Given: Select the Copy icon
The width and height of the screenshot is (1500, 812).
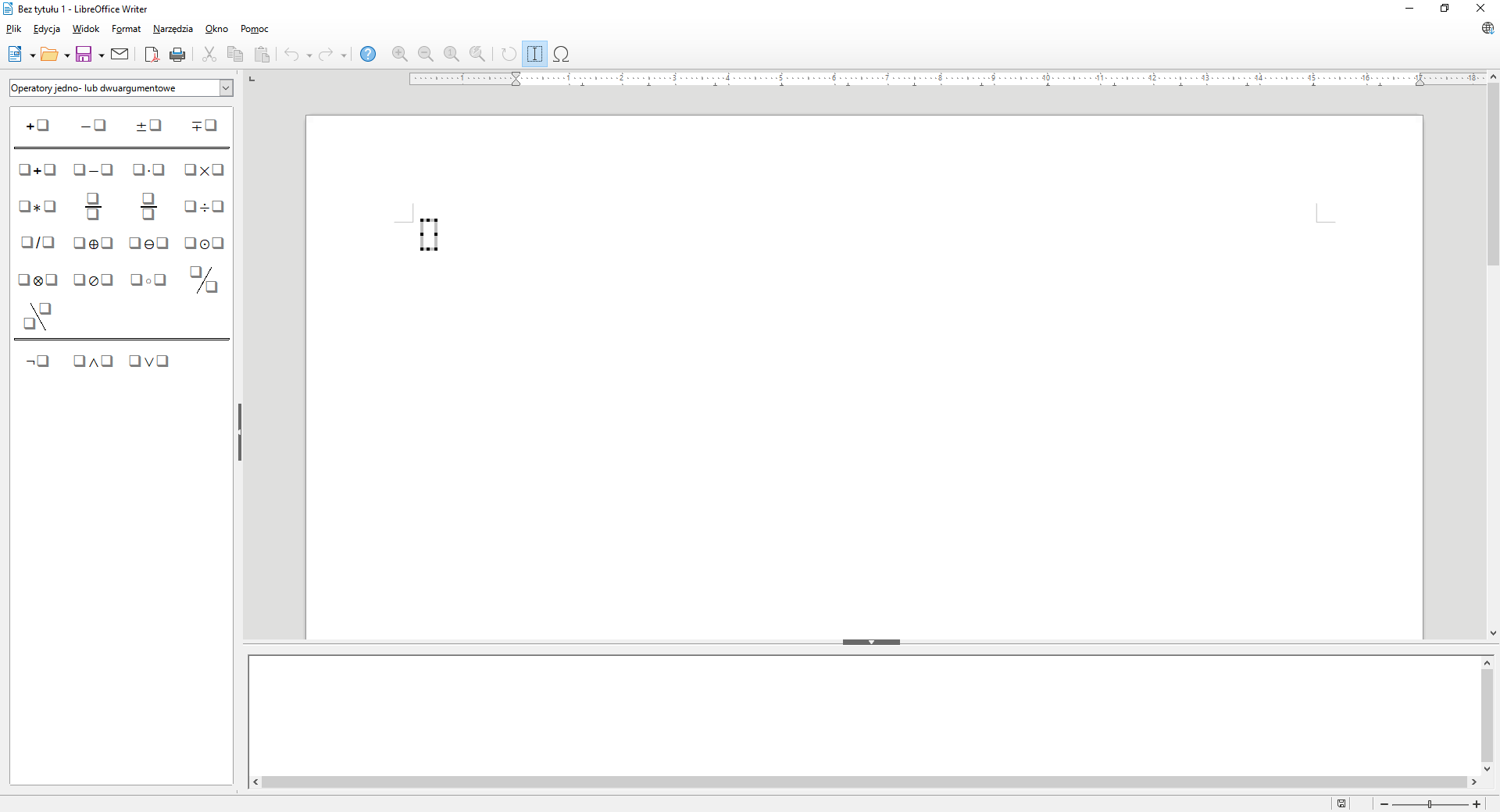Looking at the screenshot, I should click(234, 54).
